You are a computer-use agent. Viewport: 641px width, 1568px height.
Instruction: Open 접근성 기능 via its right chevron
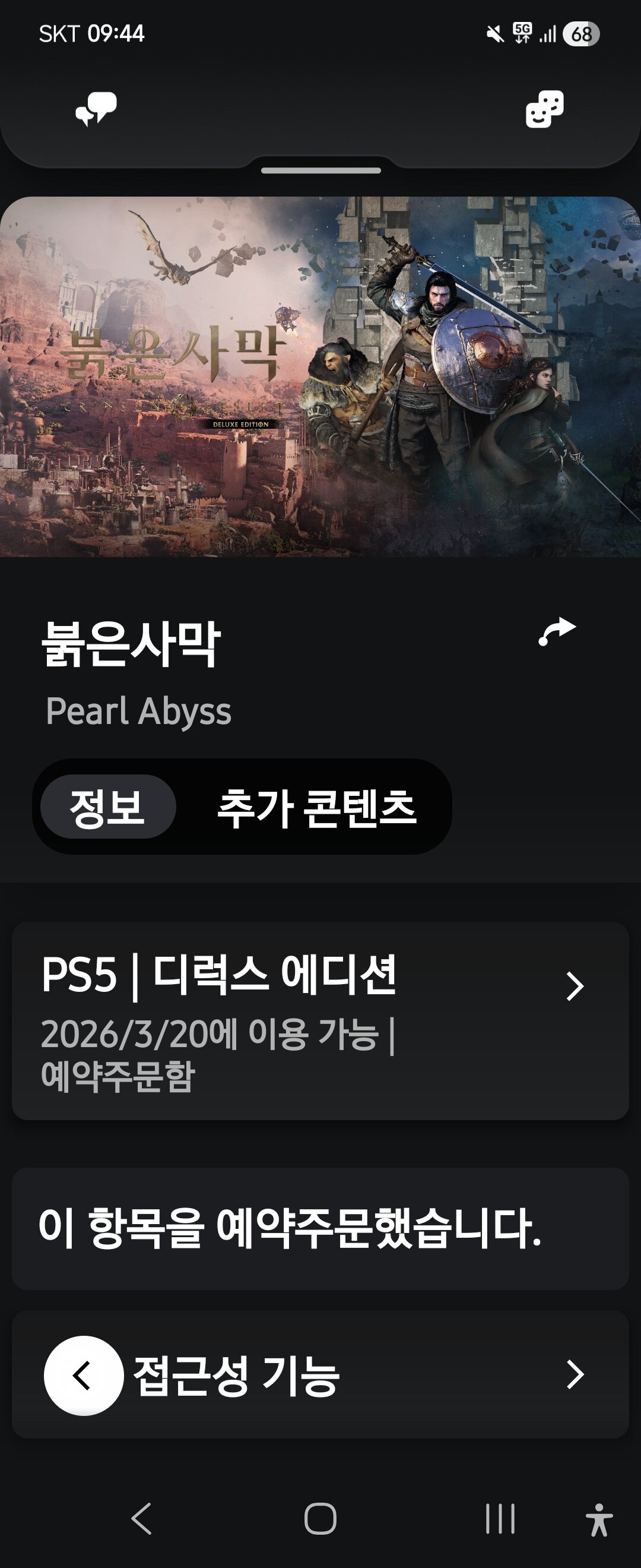(x=575, y=1374)
